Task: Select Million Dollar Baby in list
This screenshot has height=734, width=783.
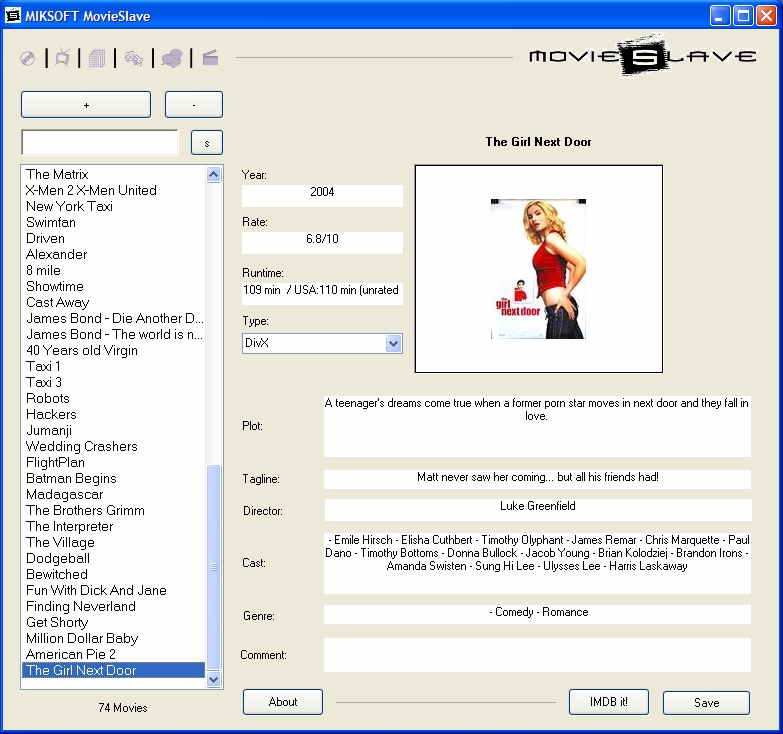Action: pyautogui.click(x=114, y=638)
